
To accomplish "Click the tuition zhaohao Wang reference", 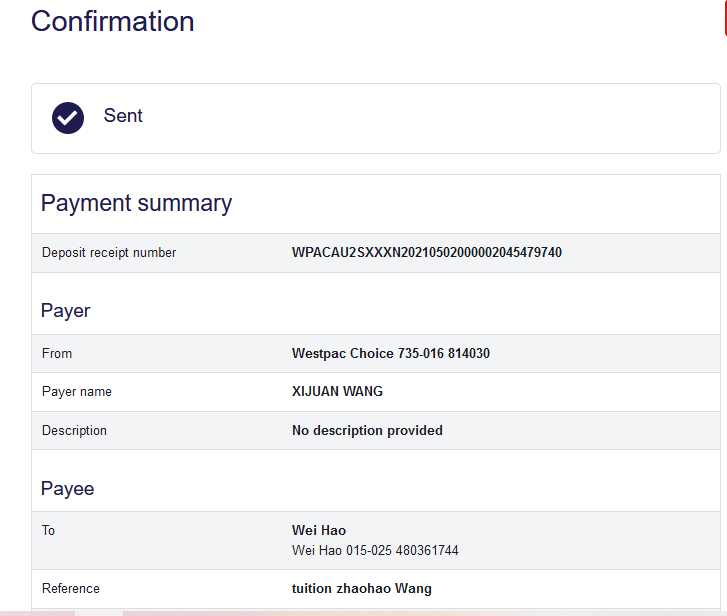I will point(362,589).
